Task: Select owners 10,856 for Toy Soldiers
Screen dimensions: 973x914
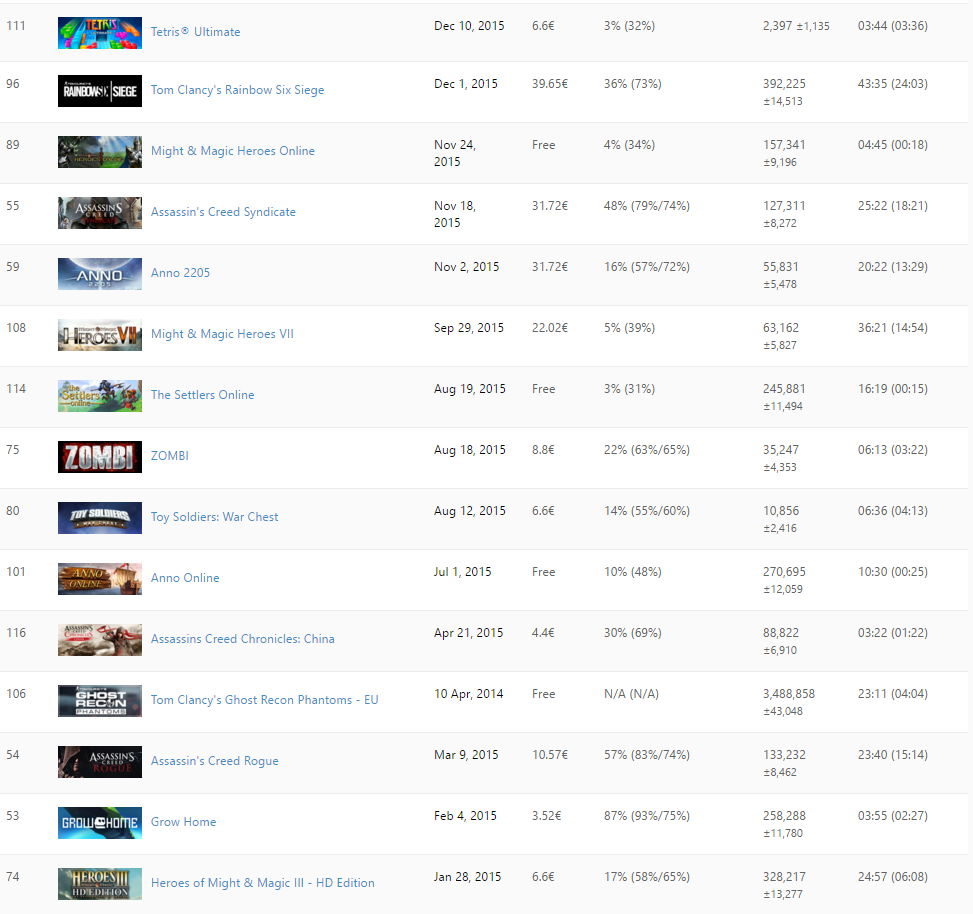Action: (781, 511)
